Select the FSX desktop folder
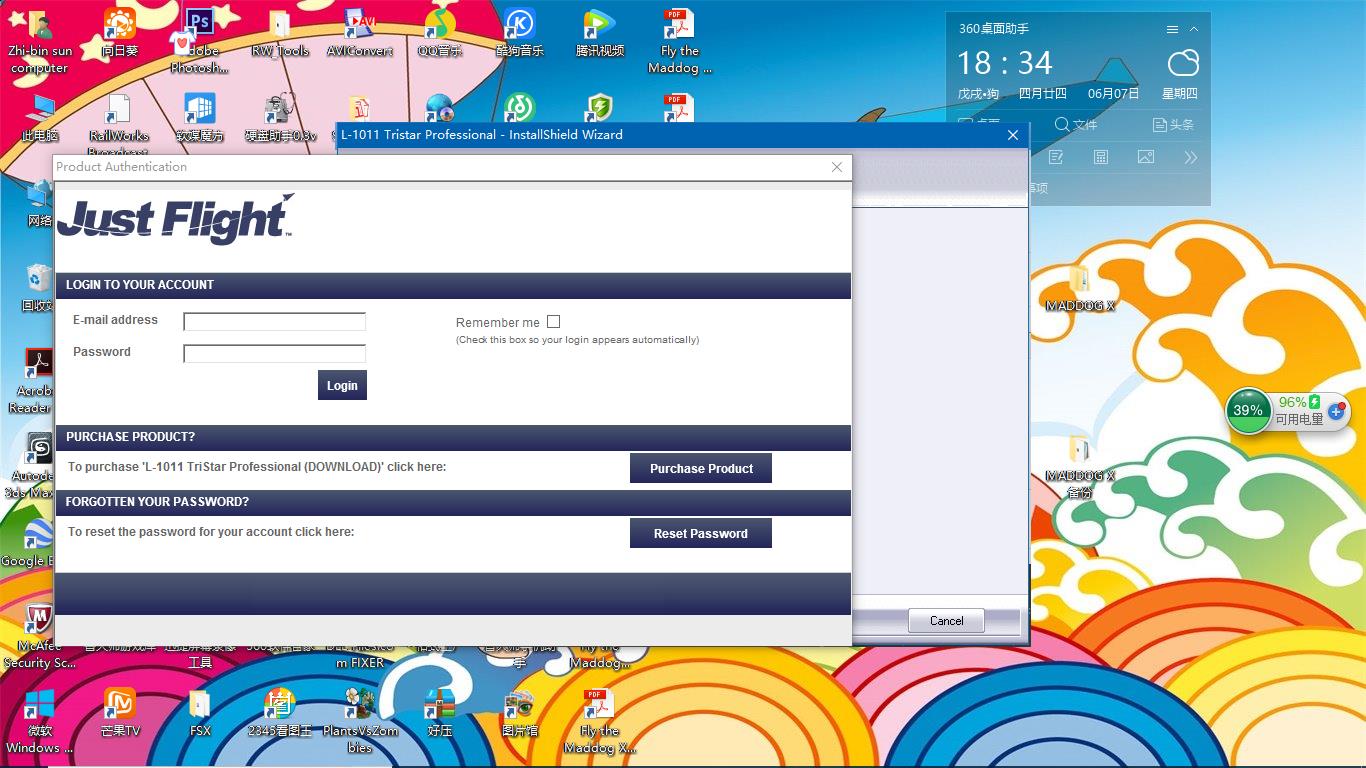The image size is (1366, 768). 200,713
